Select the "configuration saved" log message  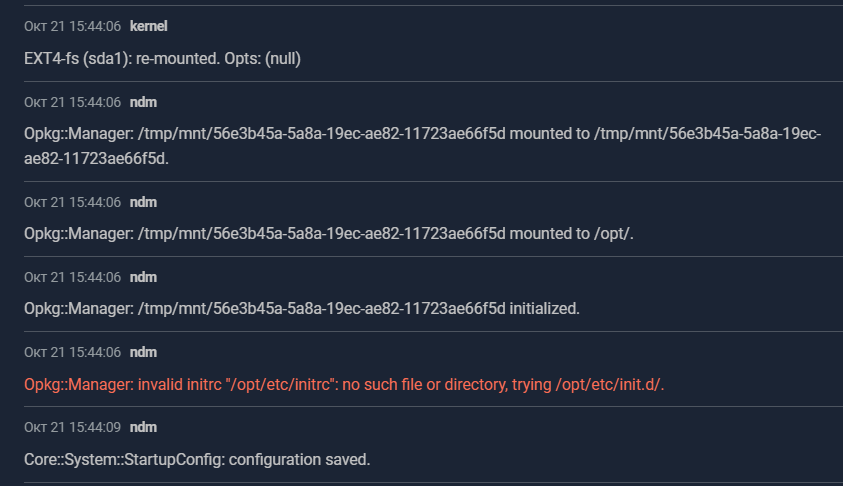pos(197,459)
